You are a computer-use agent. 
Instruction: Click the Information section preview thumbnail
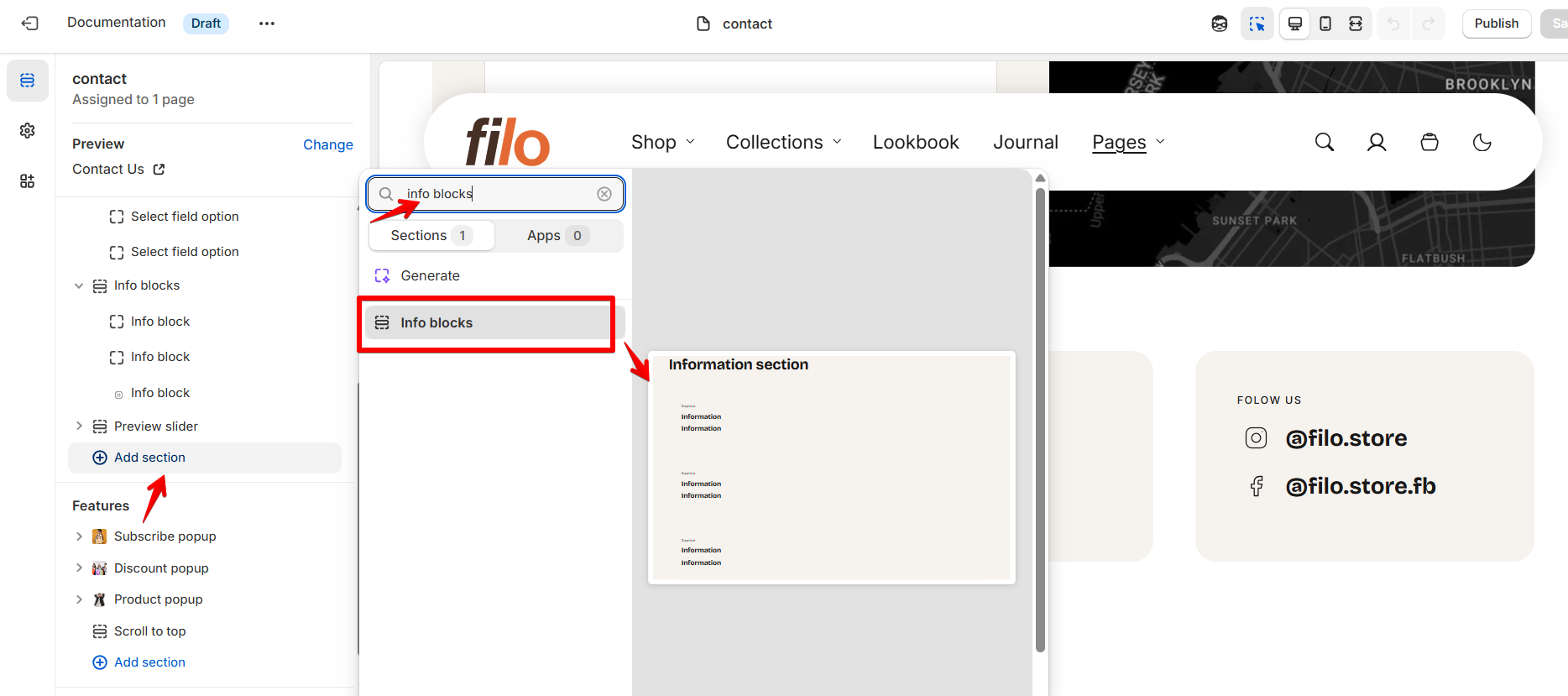click(832, 468)
